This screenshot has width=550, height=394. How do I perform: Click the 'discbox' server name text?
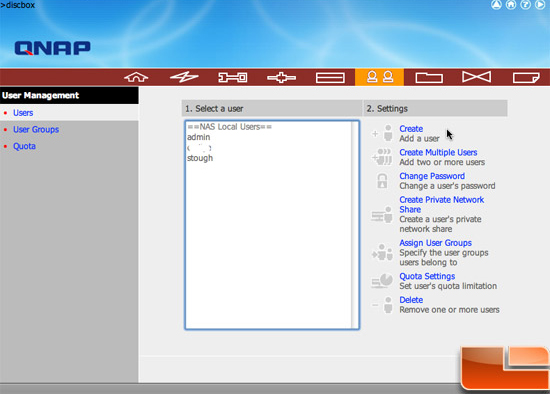[x=20, y=5]
